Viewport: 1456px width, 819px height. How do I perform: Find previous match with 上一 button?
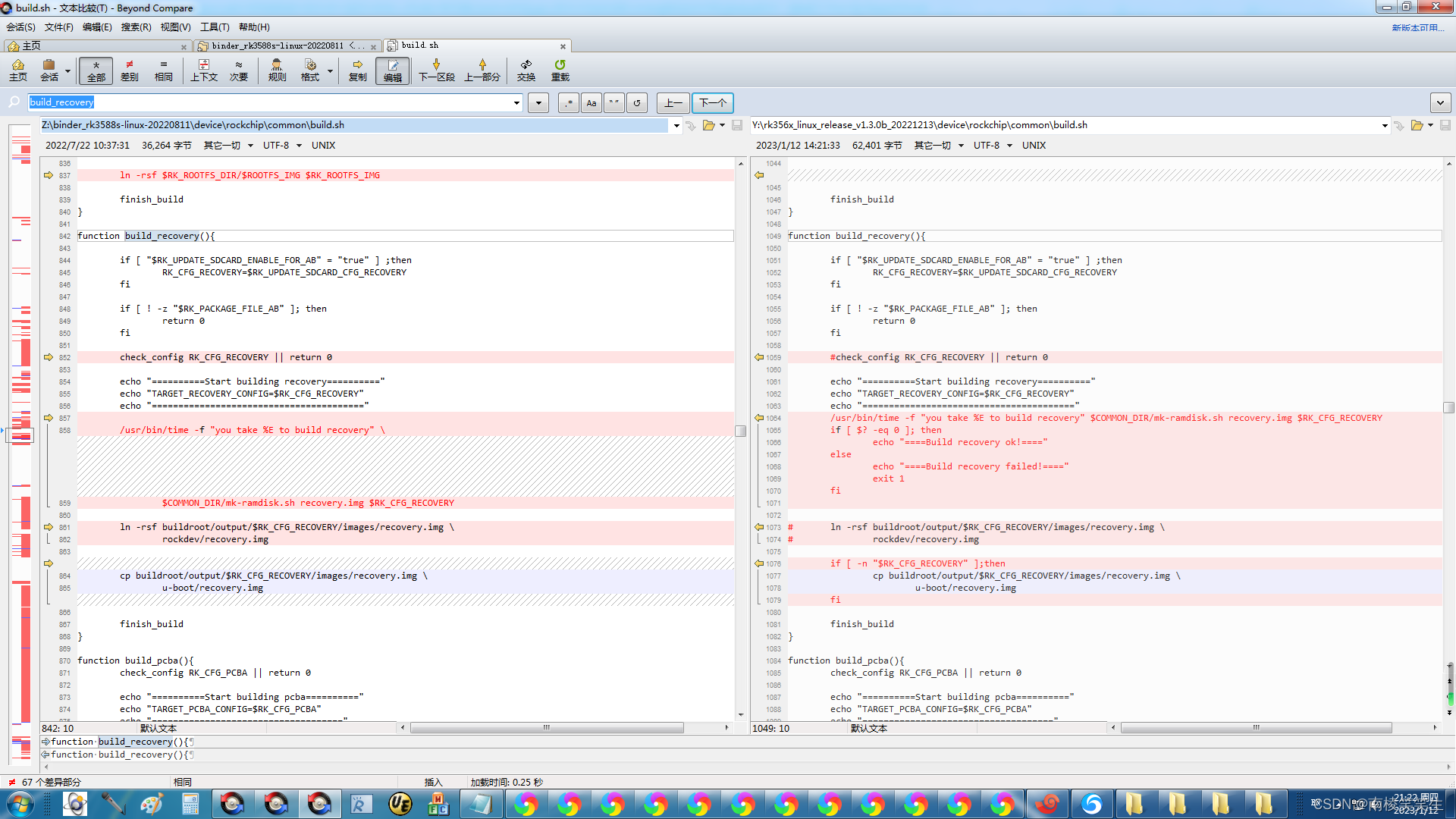click(x=673, y=102)
